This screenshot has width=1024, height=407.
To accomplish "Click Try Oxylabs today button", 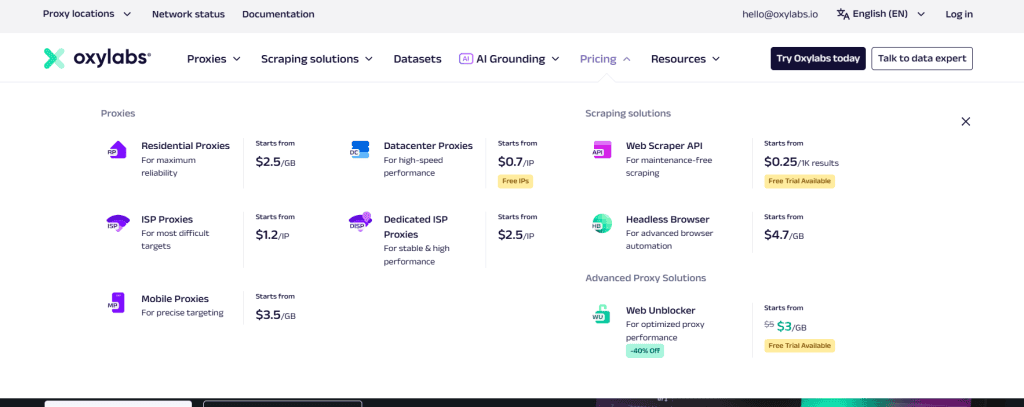I will click(818, 58).
